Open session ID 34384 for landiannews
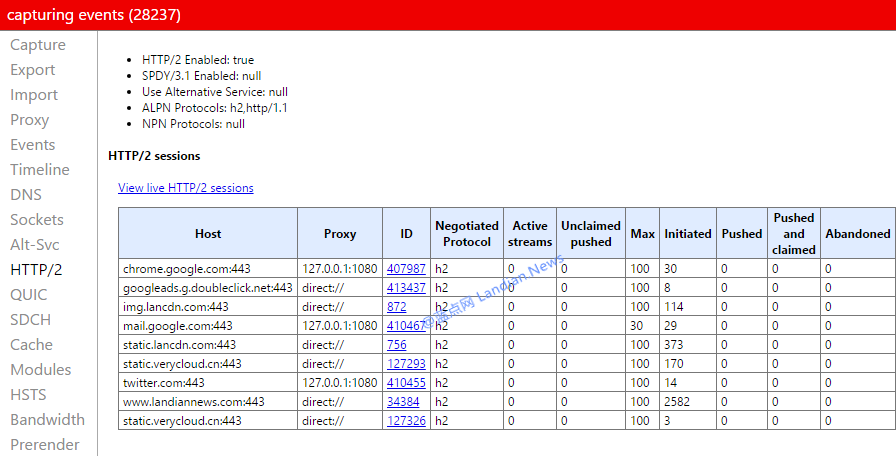Viewport: 896px width, 456px height. (x=403, y=402)
